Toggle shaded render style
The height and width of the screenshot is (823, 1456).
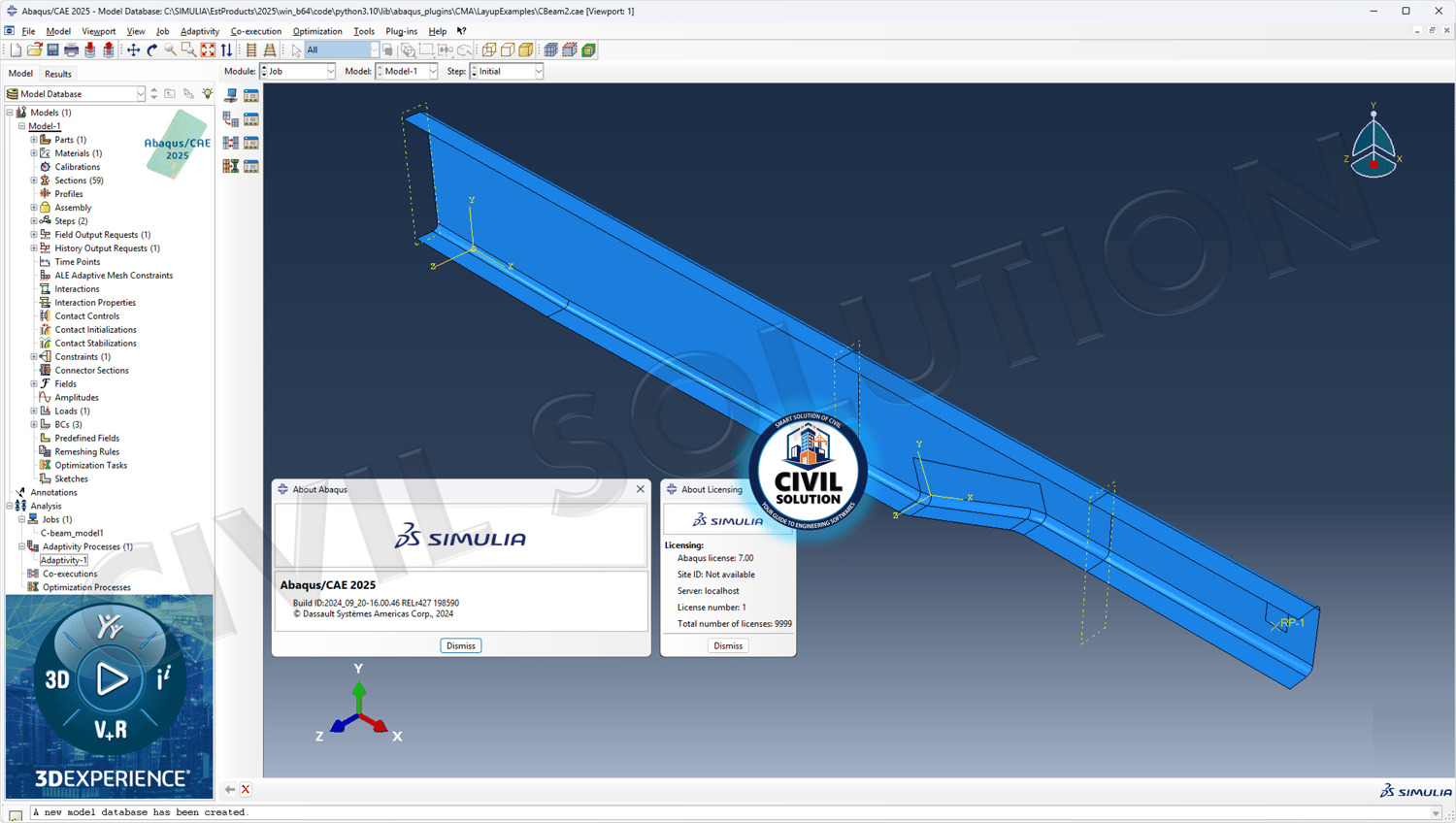point(526,50)
